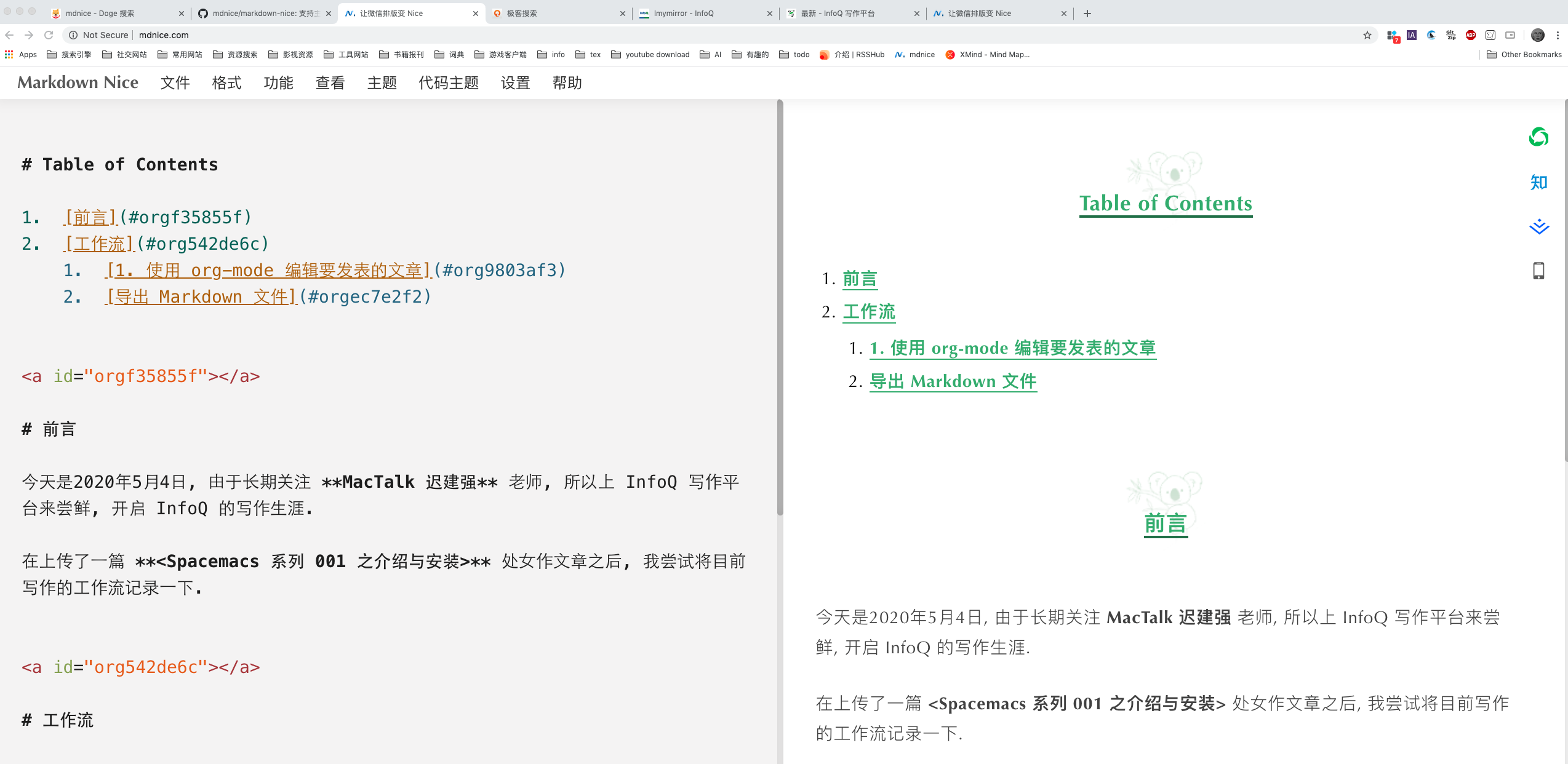Image resolution: width=1568 pixels, height=764 pixels.
Task: Open the 格式 menu
Action: (227, 83)
